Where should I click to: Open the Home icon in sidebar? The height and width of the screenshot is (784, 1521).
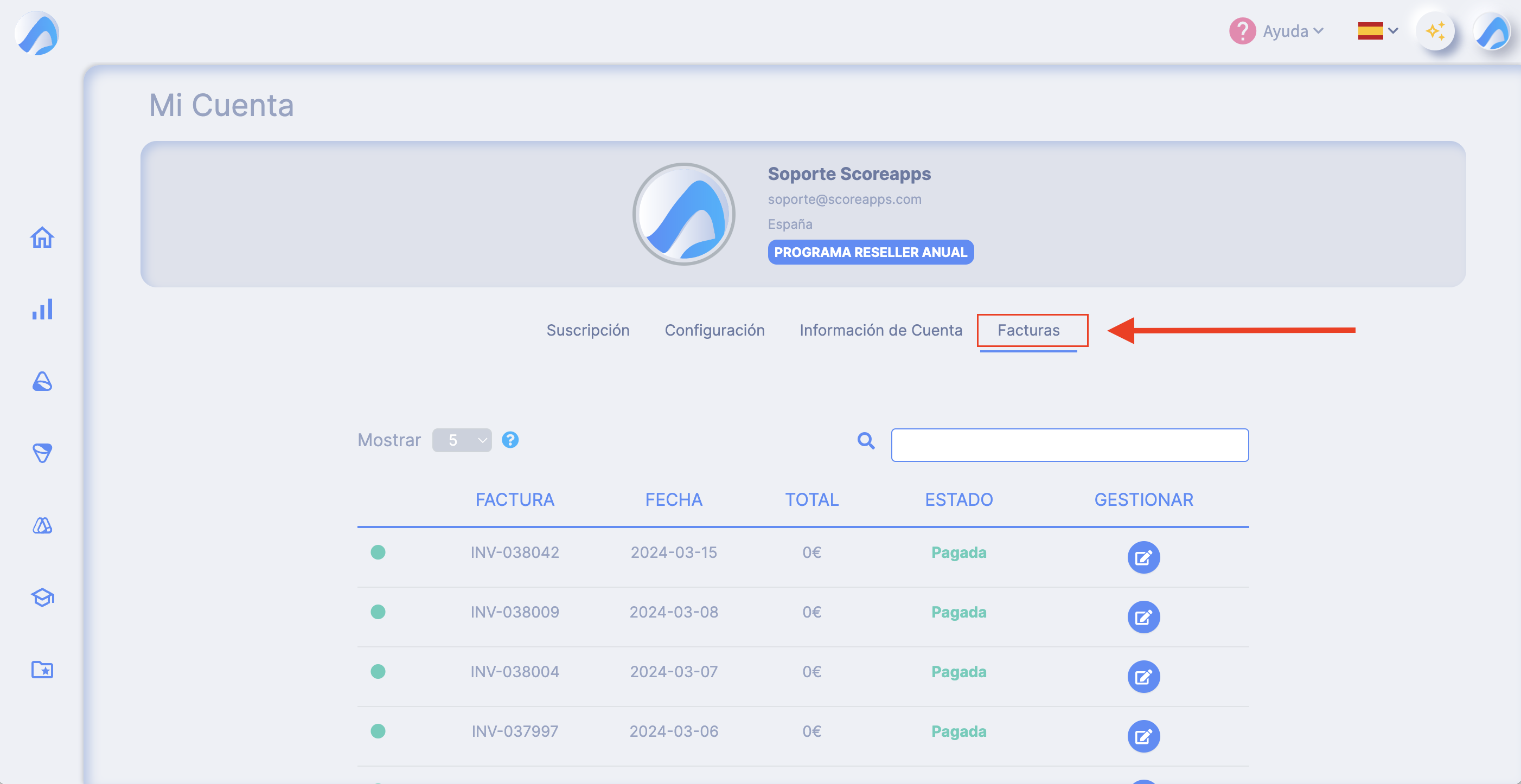[x=42, y=237]
